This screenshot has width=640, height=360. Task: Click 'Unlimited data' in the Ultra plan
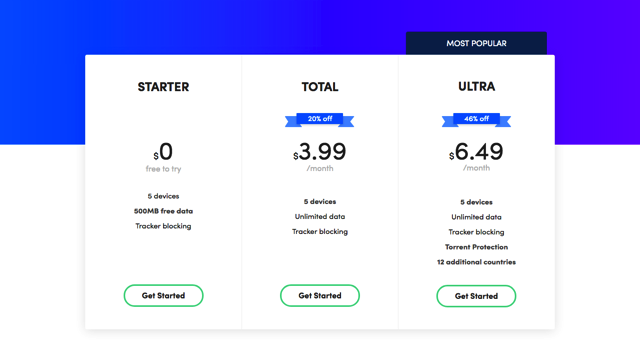(476, 217)
